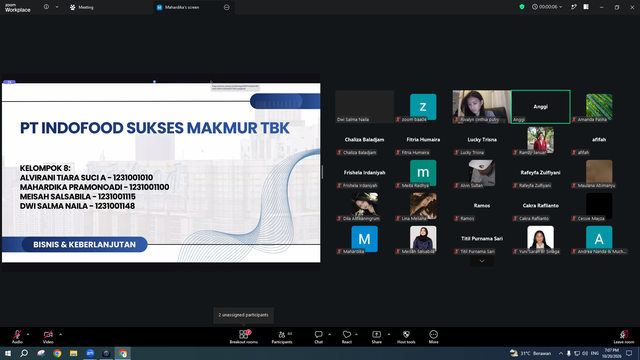
Task: Switch to Mahardika's screen tab
Action: point(194,7)
